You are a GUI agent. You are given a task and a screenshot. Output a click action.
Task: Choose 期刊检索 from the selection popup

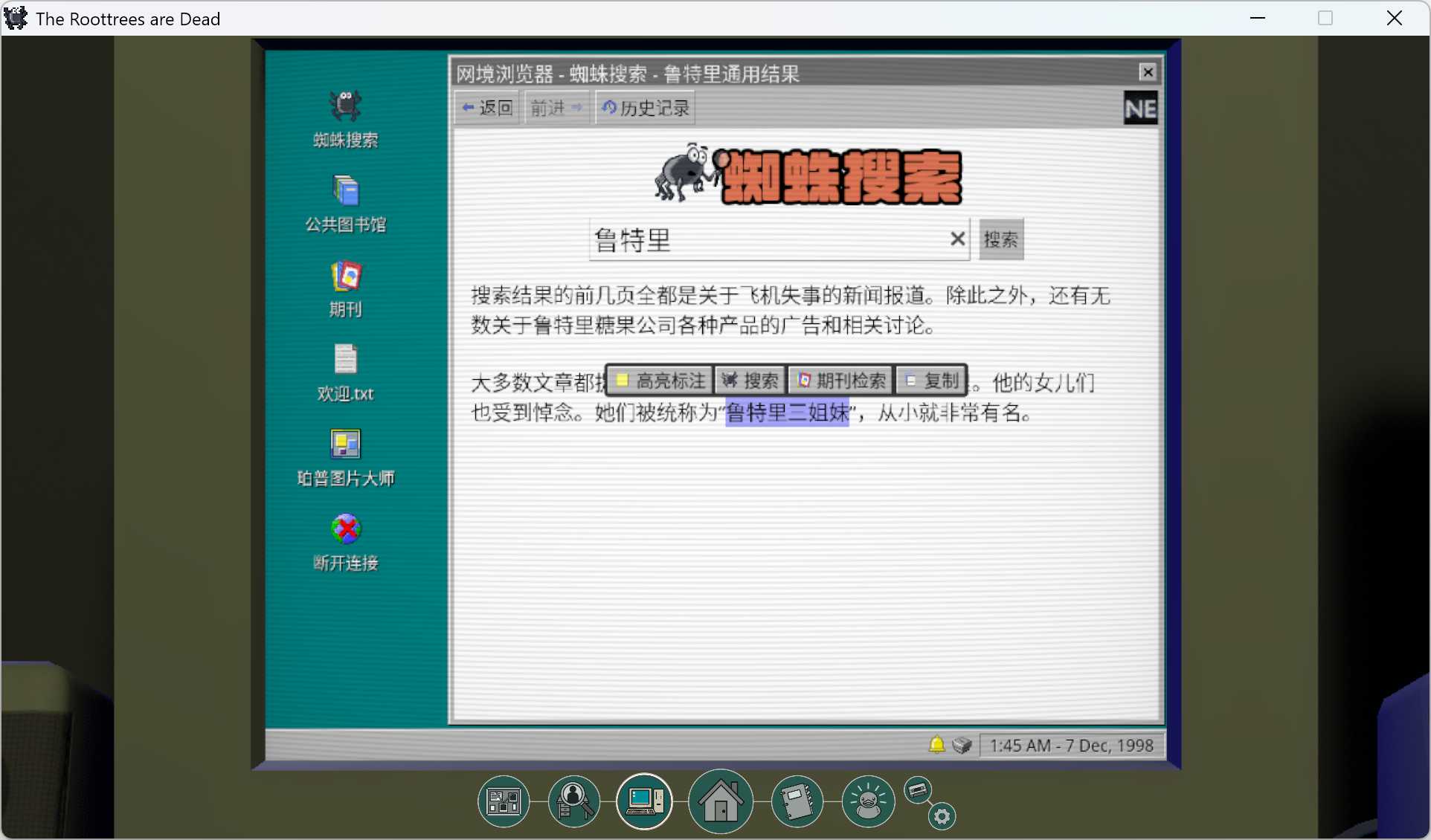point(841,381)
